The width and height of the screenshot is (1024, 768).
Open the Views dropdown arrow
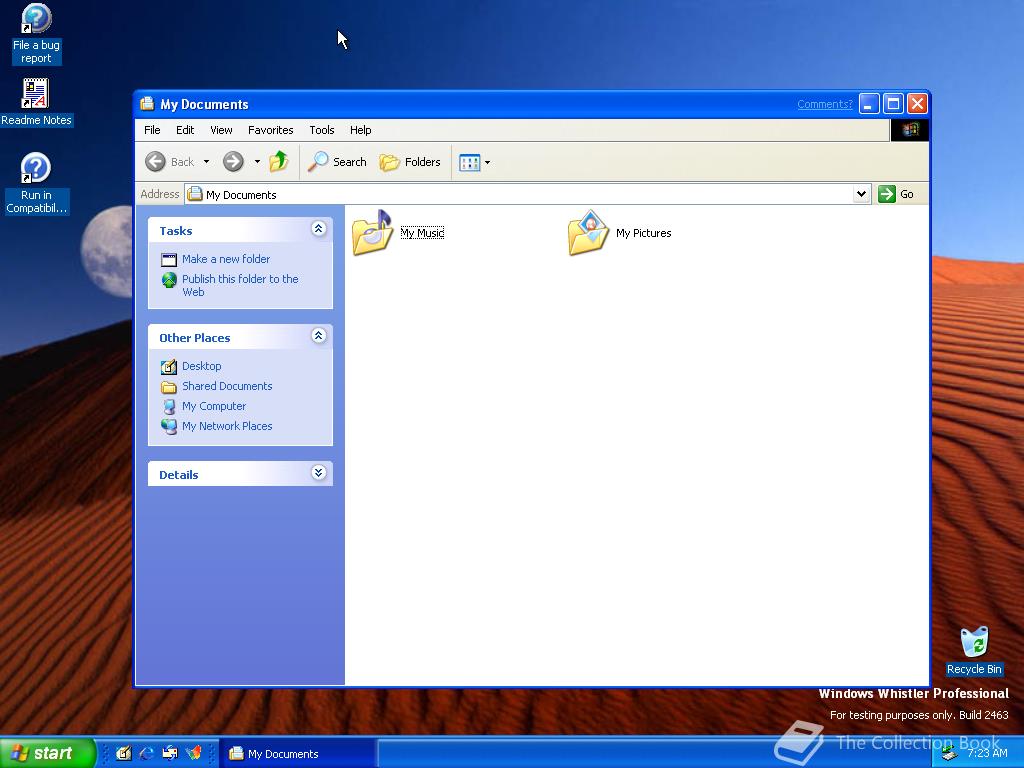pos(487,163)
